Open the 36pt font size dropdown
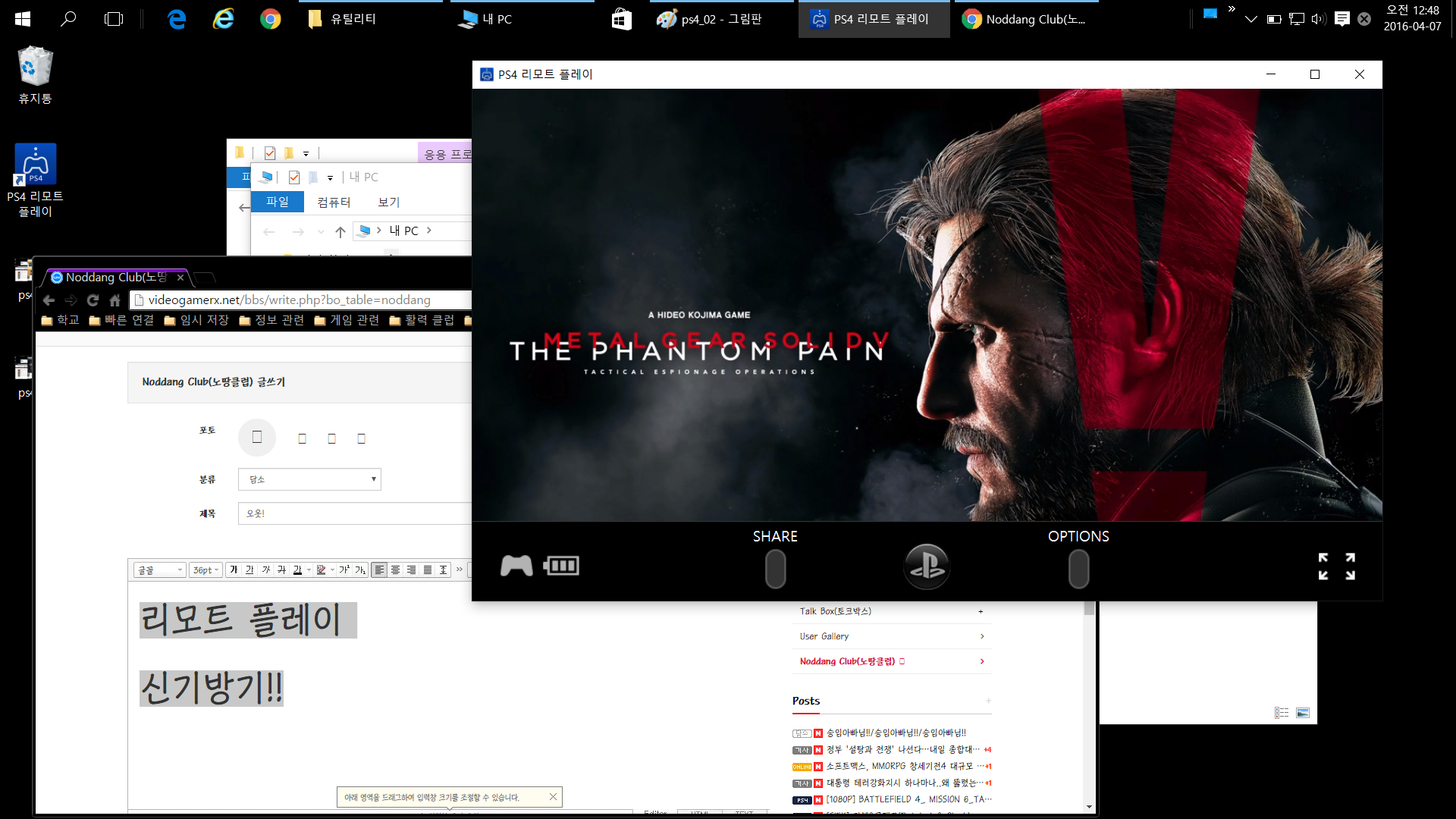Screen dimensions: 1456x819 pyautogui.click(x=206, y=570)
